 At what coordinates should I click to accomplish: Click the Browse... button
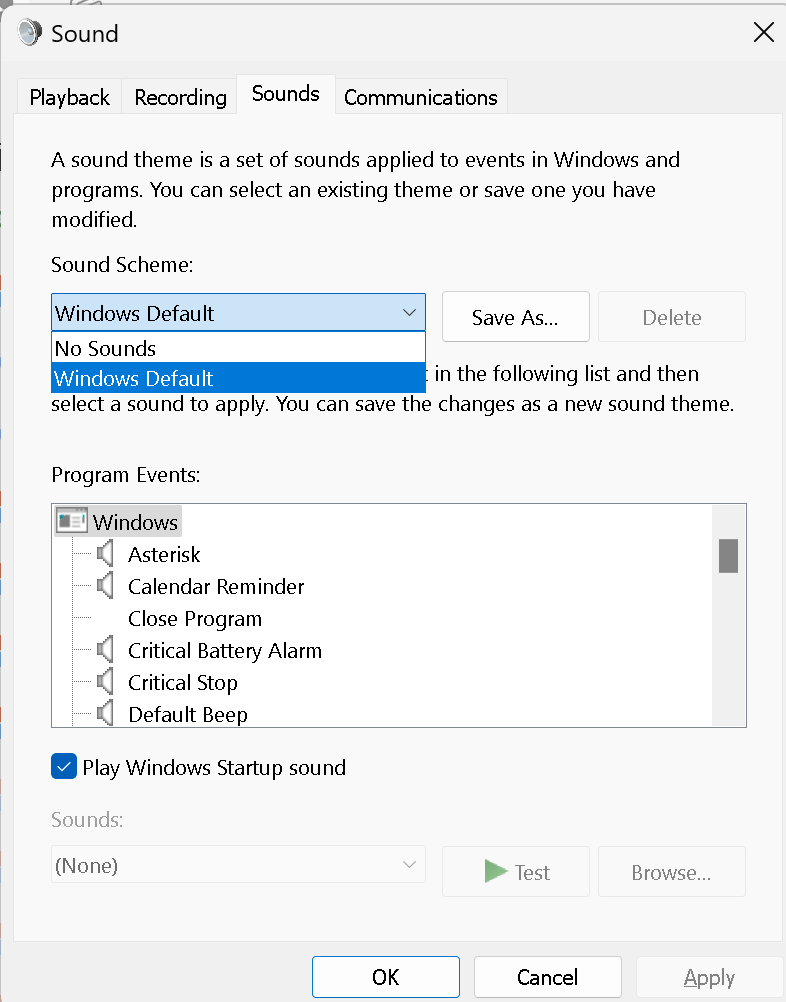[672, 872]
